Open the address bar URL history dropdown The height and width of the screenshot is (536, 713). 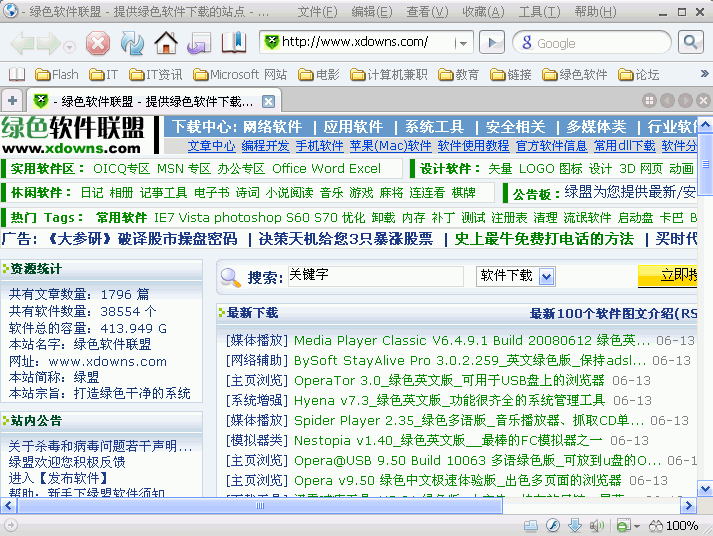coord(463,43)
